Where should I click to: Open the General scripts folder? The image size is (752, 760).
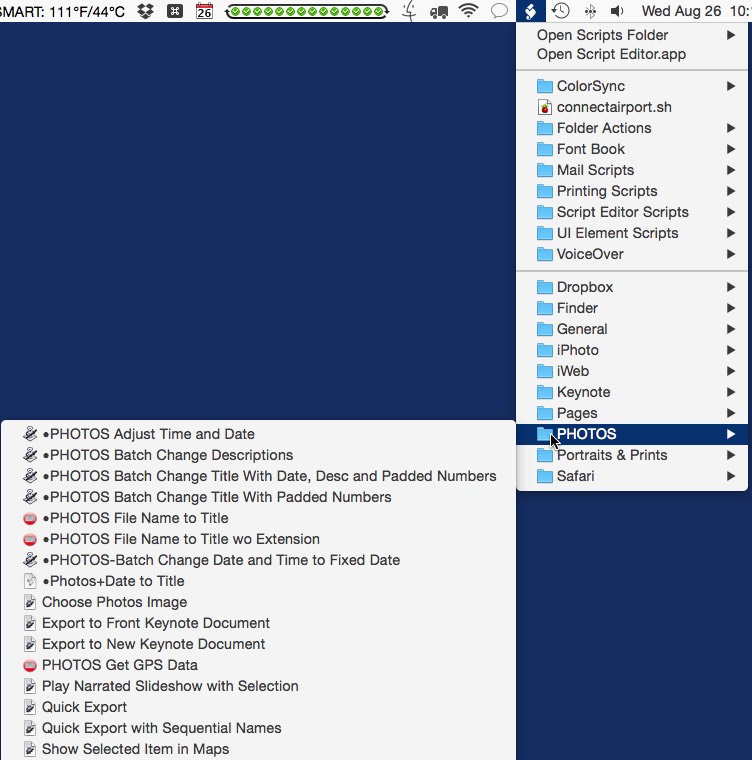pos(632,329)
